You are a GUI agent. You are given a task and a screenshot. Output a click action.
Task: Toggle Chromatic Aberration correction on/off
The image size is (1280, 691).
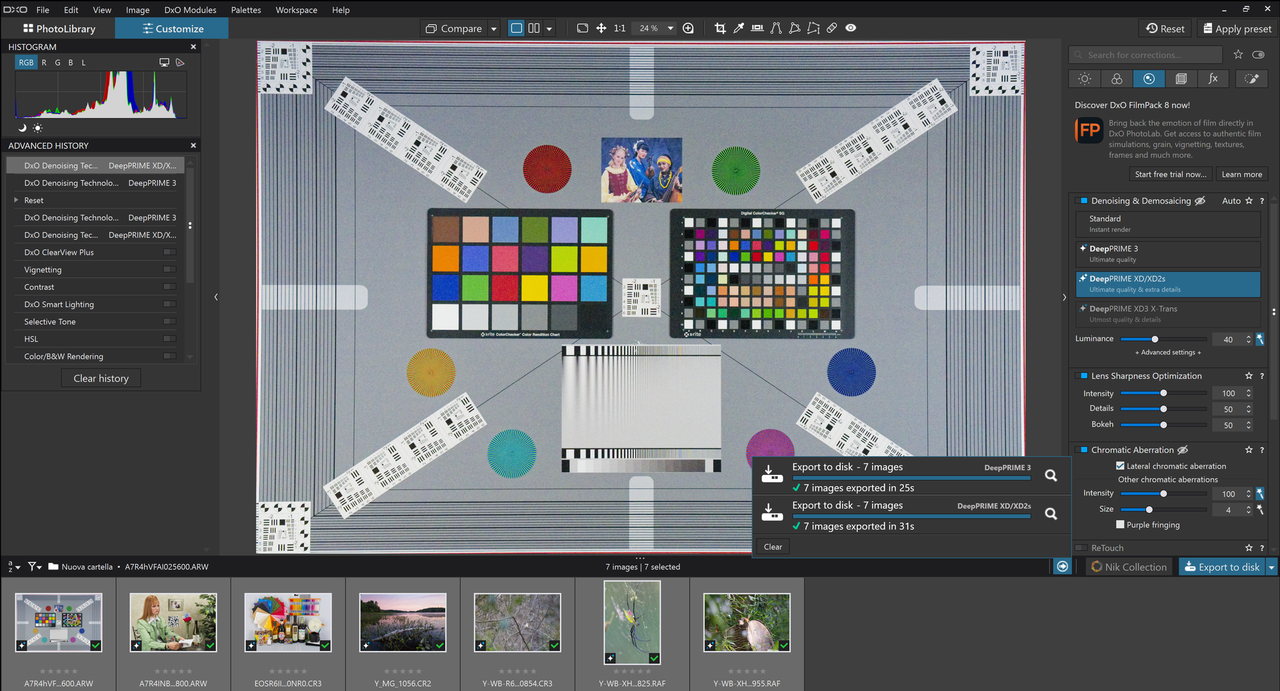(1083, 450)
